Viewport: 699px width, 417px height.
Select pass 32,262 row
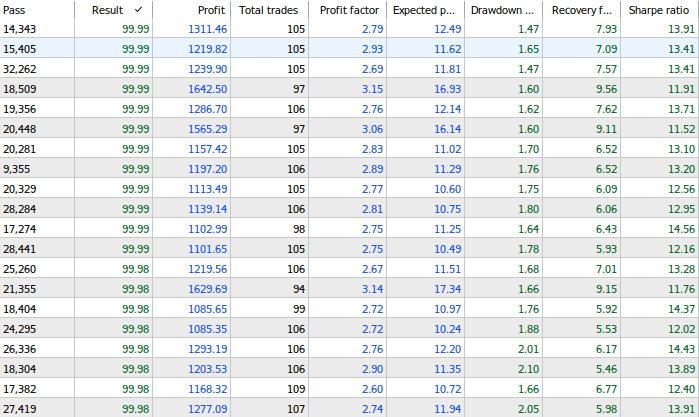coord(350,69)
